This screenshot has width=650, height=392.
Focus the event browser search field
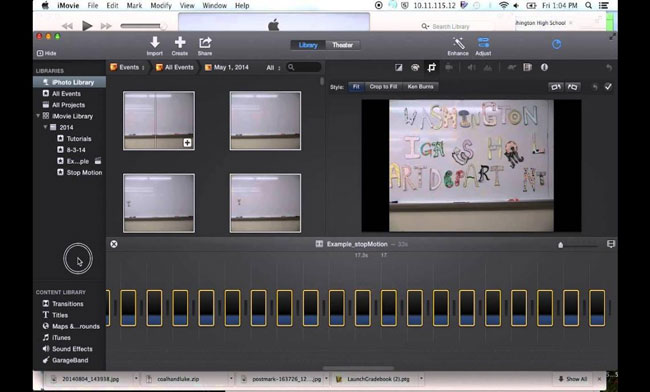pyautogui.click(x=304, y=67)
